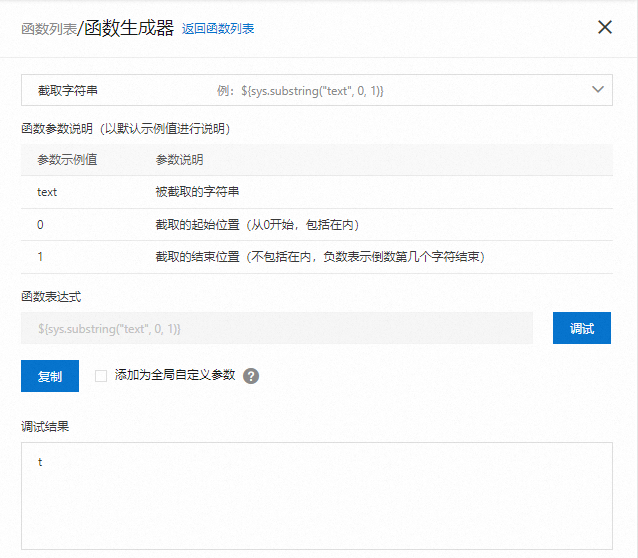This screenshot has width=638, height=558.
Task: Go to 函数列表 breadcrumb
Action: 49,29
